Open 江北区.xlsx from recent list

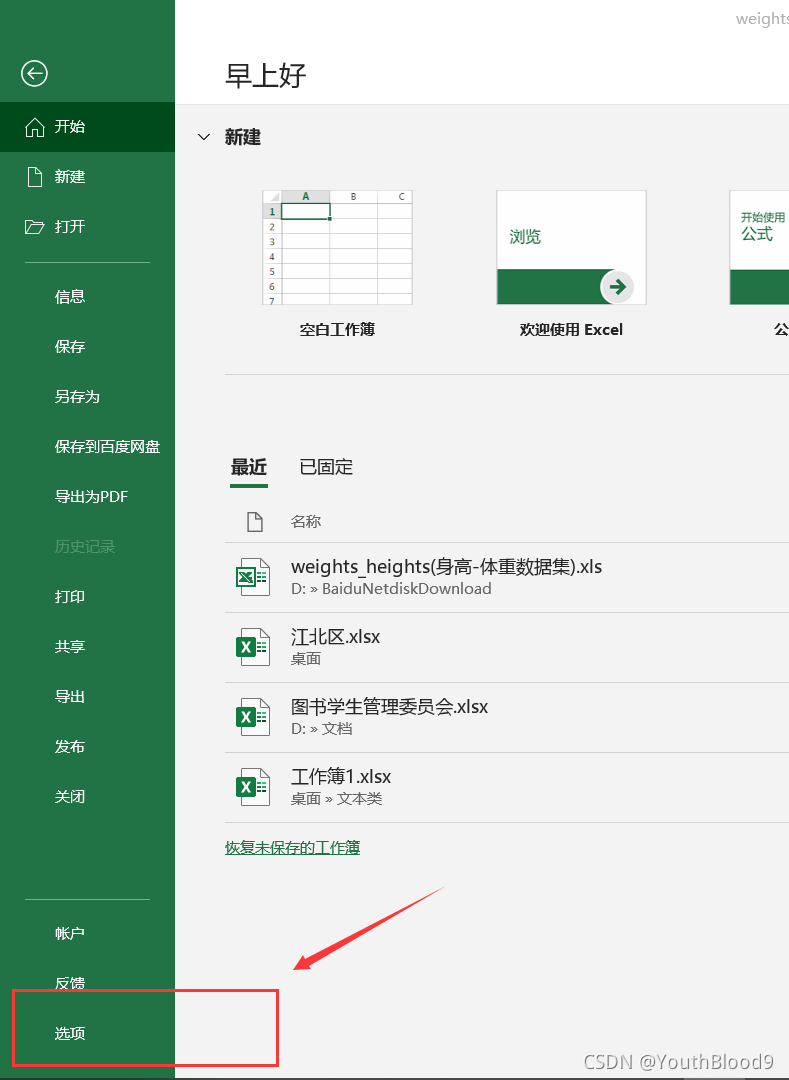[335, 636]
